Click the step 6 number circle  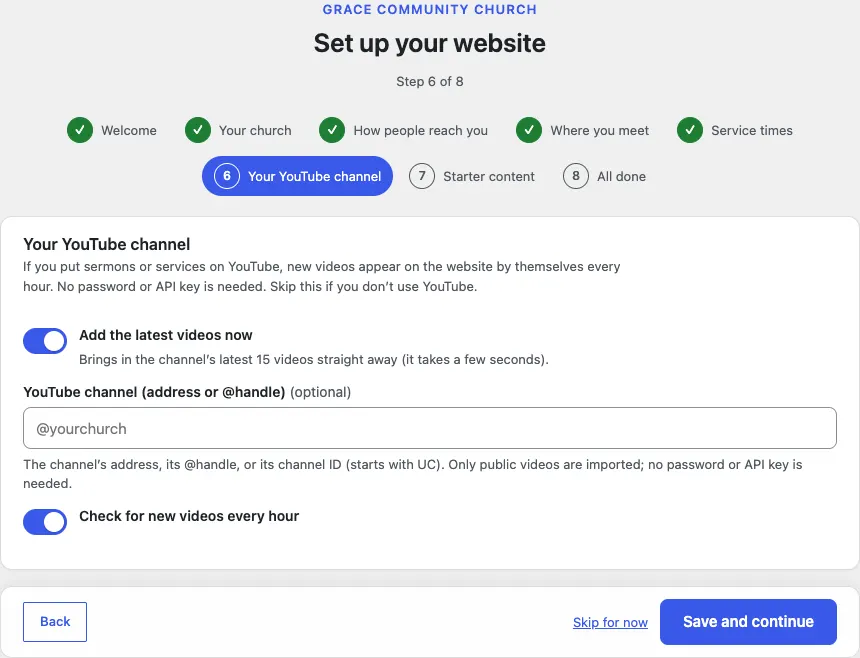tap(227, 176)
